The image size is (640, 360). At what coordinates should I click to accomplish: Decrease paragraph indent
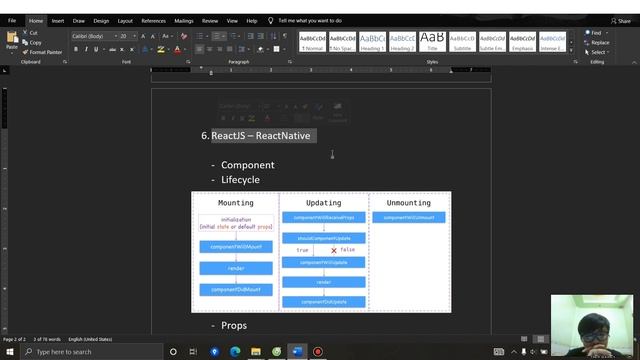[251, 36]
